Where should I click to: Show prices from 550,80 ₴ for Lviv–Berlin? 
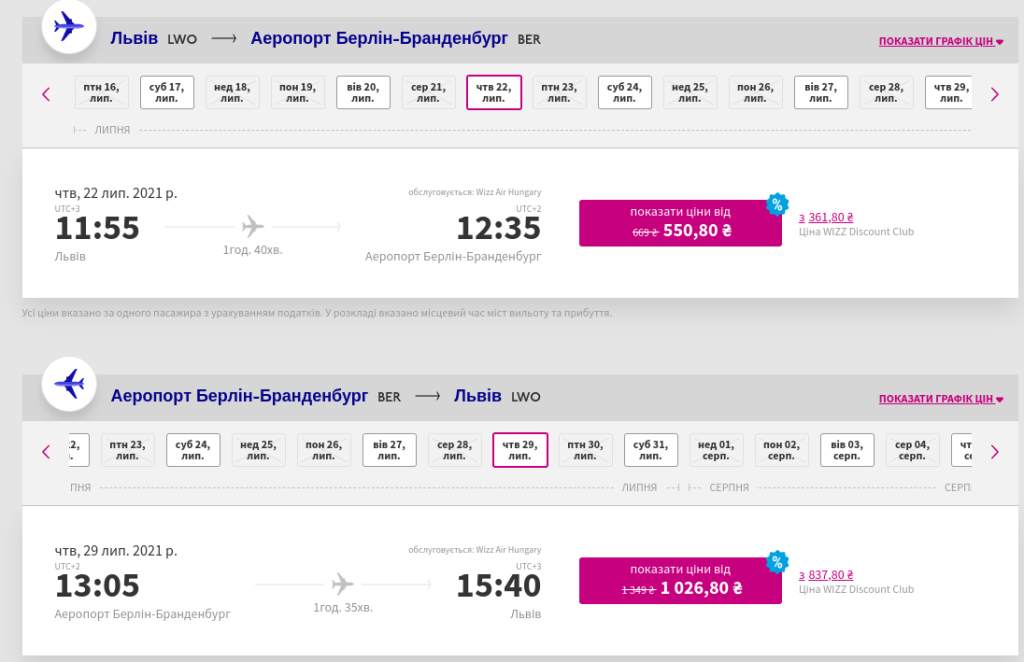680,223
